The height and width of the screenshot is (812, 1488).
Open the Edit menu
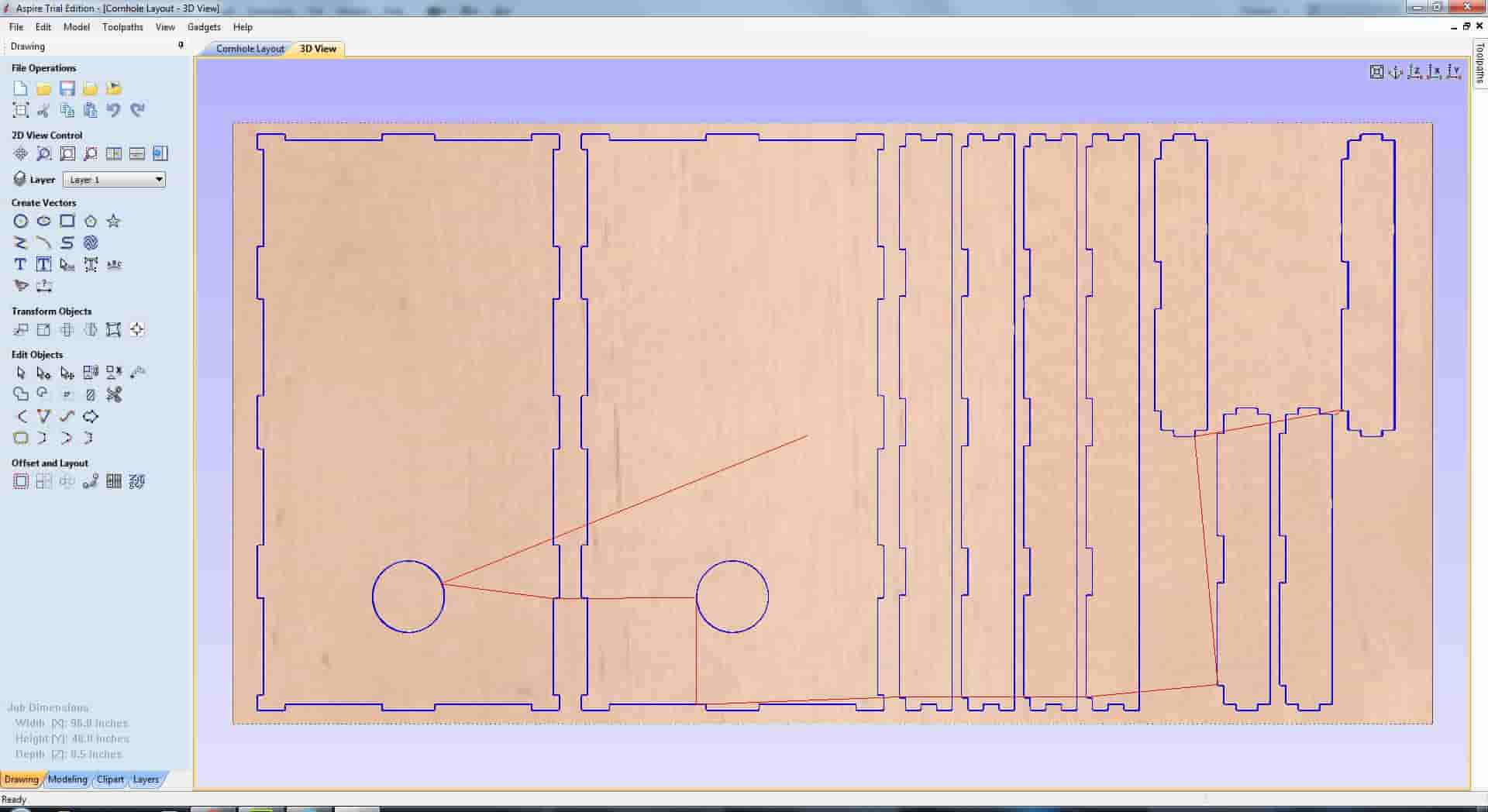[43, 27]
